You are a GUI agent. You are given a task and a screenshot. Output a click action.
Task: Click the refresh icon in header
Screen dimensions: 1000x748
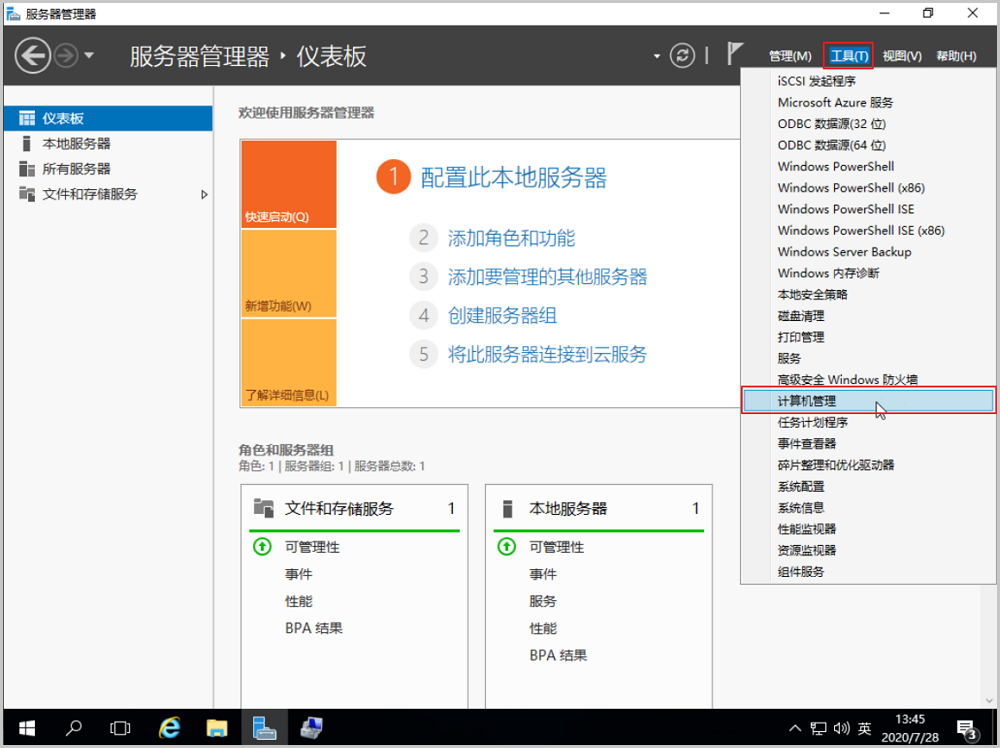click(682, 56)
